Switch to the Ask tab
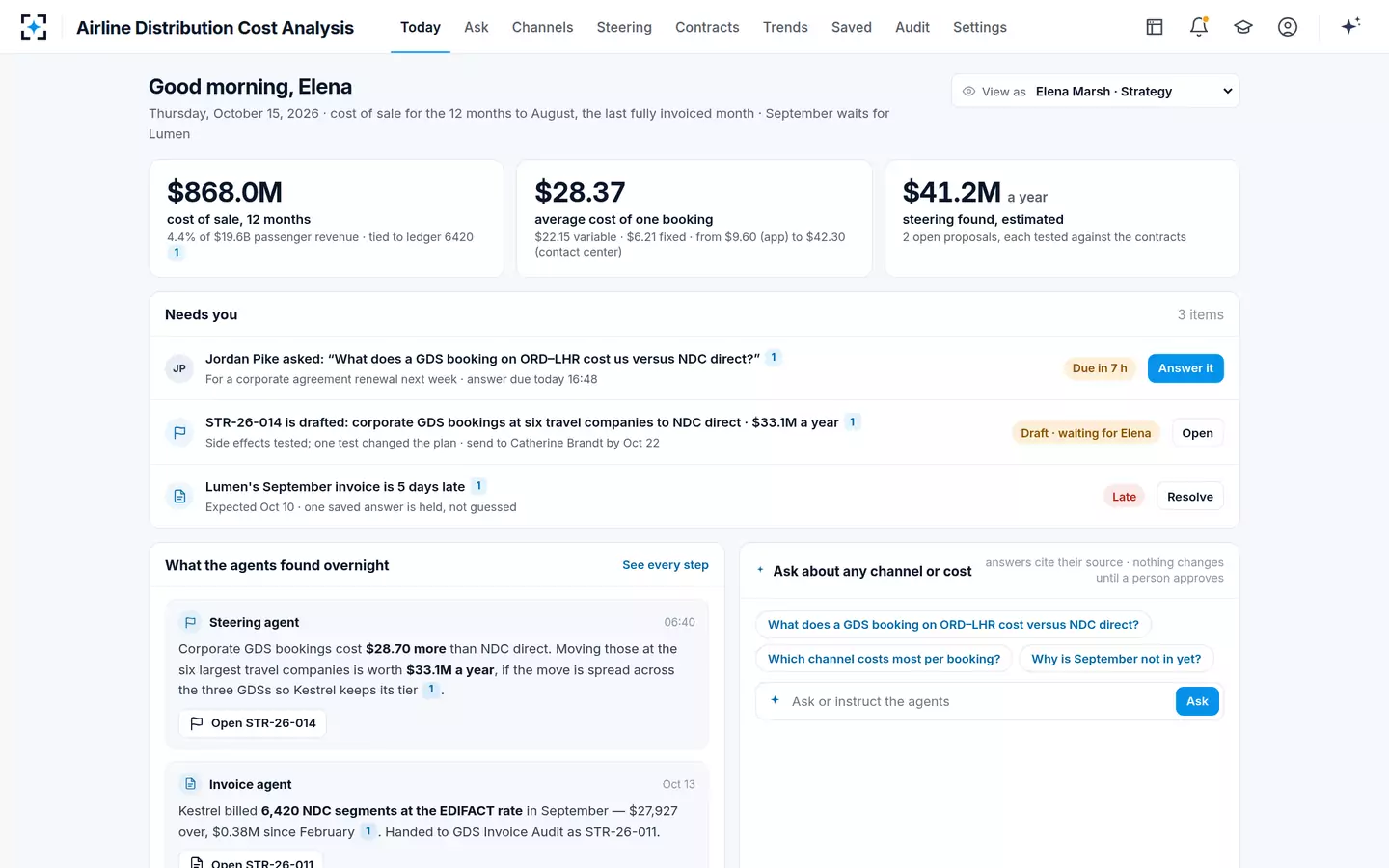1389x868 pixels. point(477,27)
